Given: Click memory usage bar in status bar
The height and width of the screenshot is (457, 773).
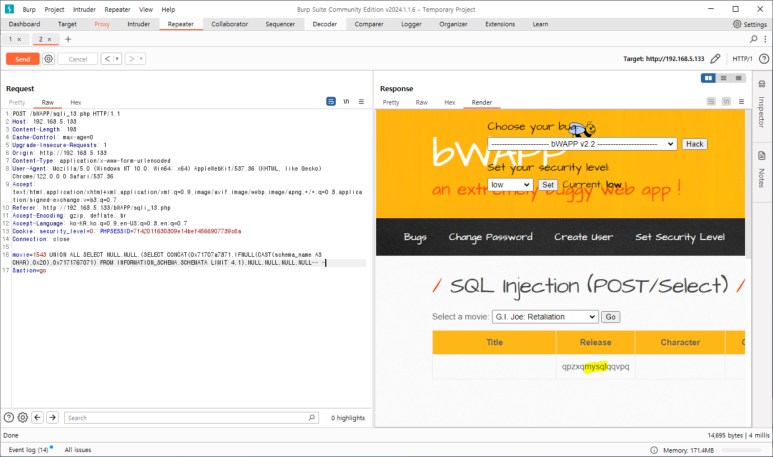Looking at the screenshot, I should pyautogui.click(x=741, y=450).
